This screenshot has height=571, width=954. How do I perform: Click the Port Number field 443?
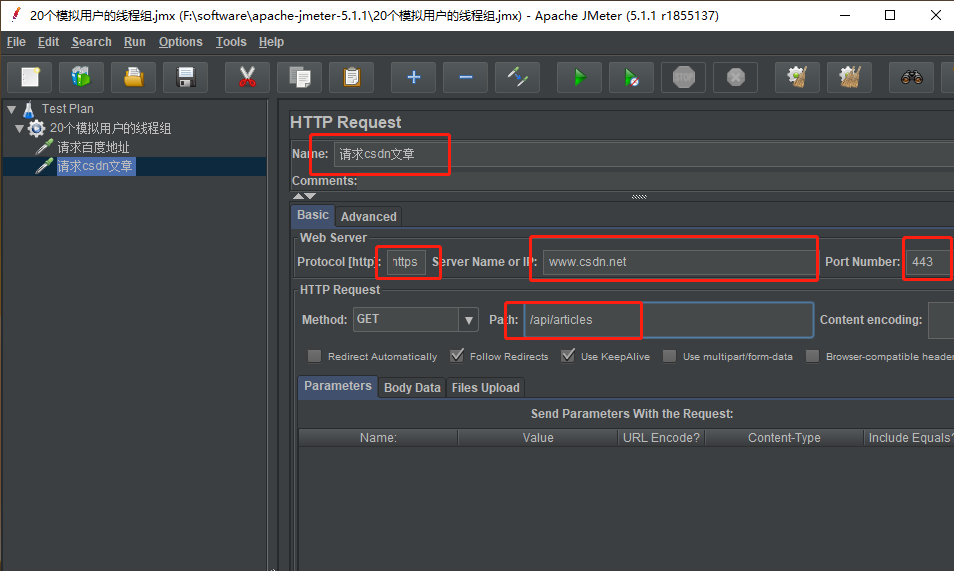tap(930, 262)
